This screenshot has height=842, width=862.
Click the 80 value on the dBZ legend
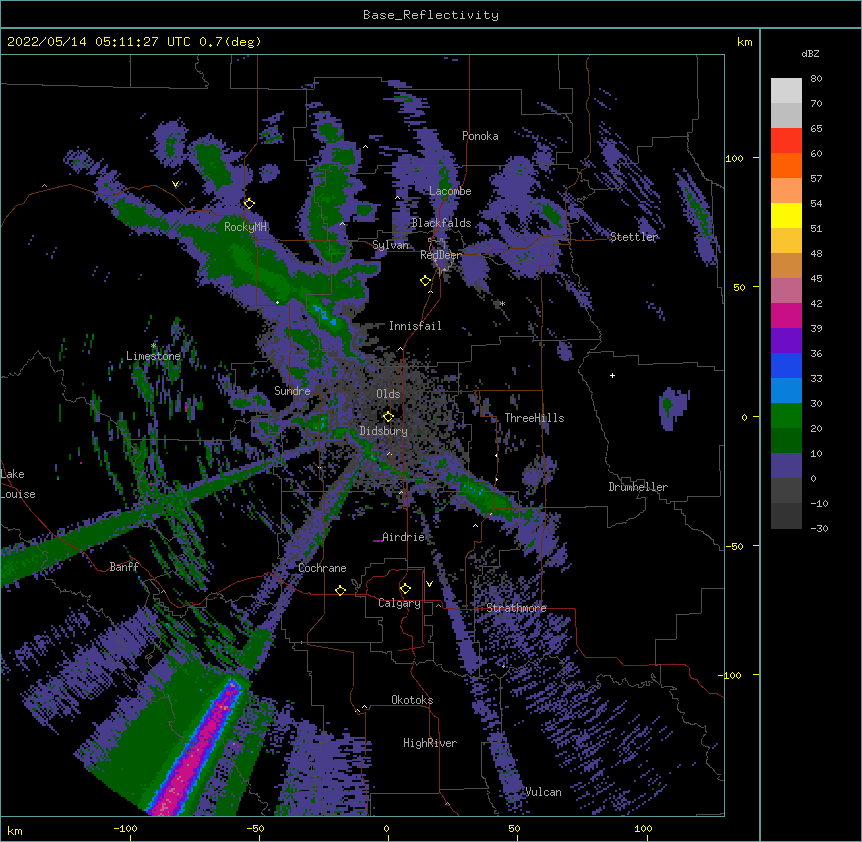816,79
